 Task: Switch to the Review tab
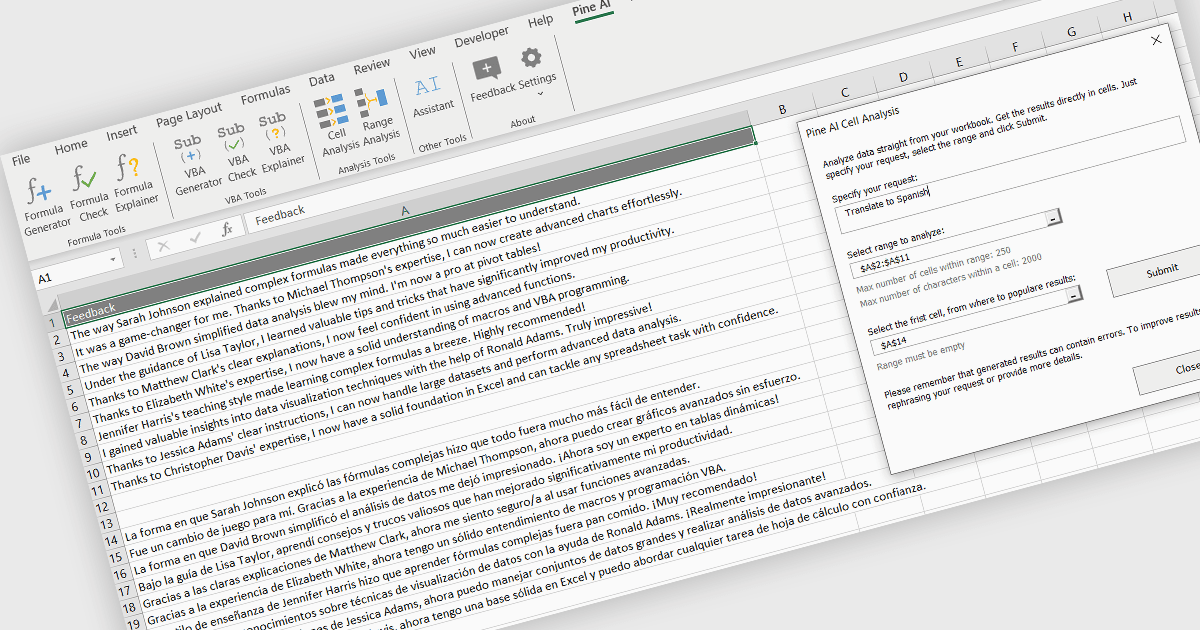[371, 66]
